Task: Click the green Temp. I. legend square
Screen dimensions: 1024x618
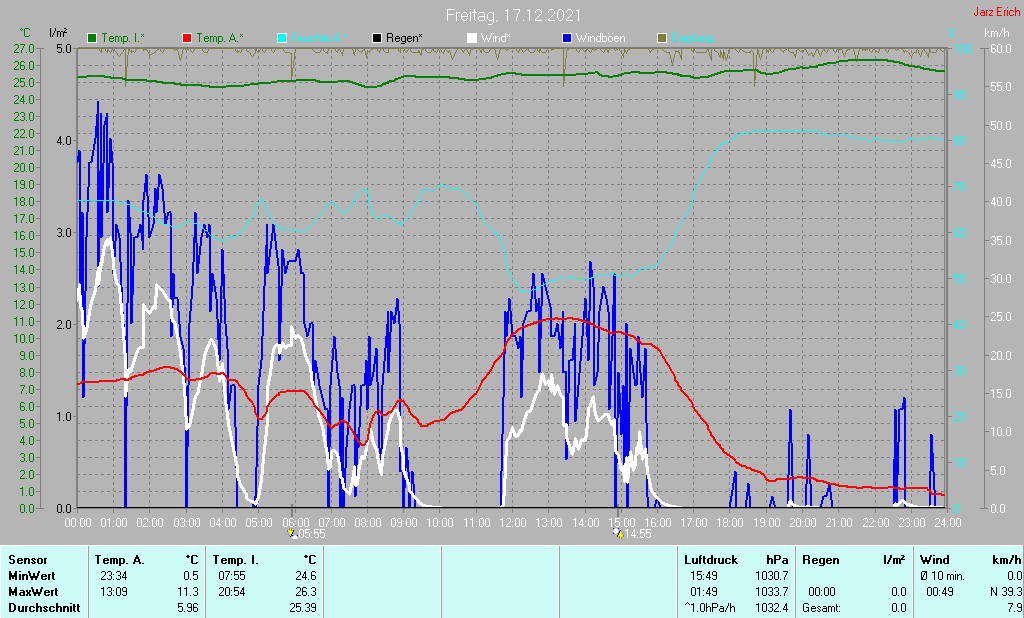Action: 92,38
